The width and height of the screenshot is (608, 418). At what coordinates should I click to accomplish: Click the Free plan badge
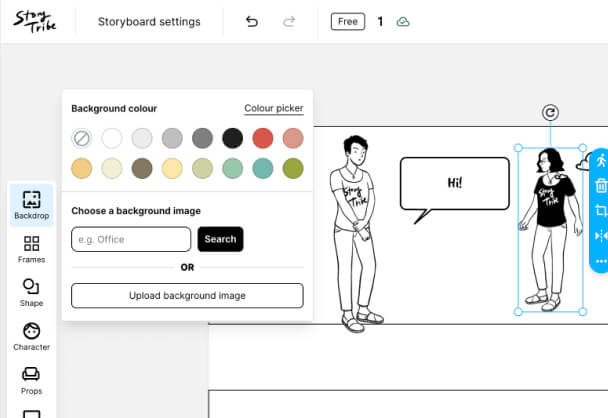pyautogui.click(x=348, y=21)
